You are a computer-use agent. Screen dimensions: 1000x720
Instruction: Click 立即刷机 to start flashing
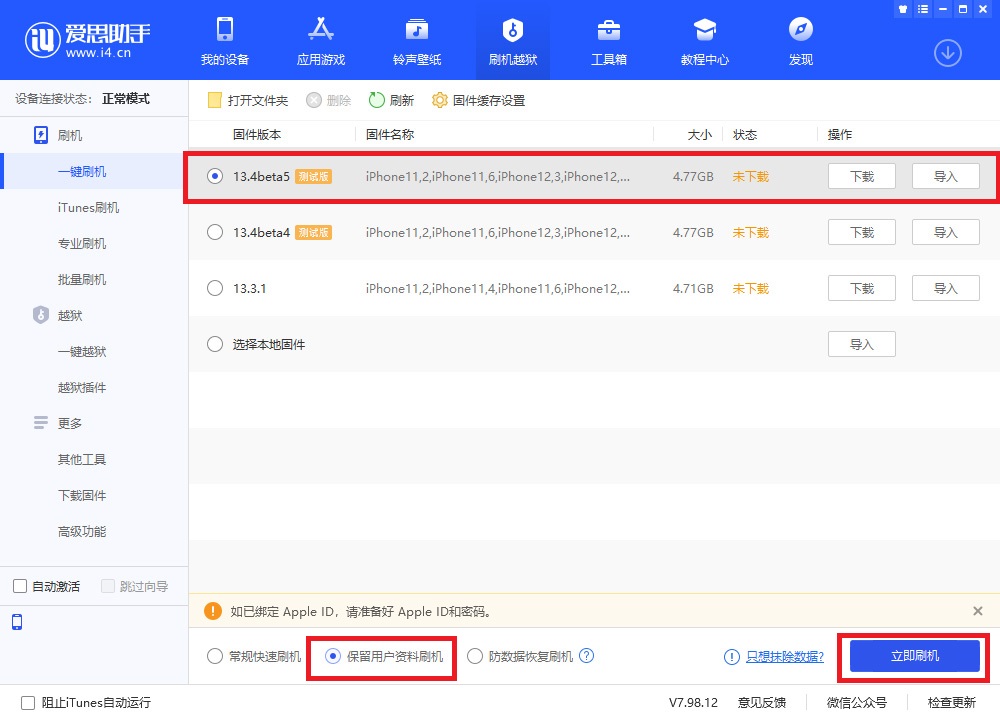(x=913, y=655)
